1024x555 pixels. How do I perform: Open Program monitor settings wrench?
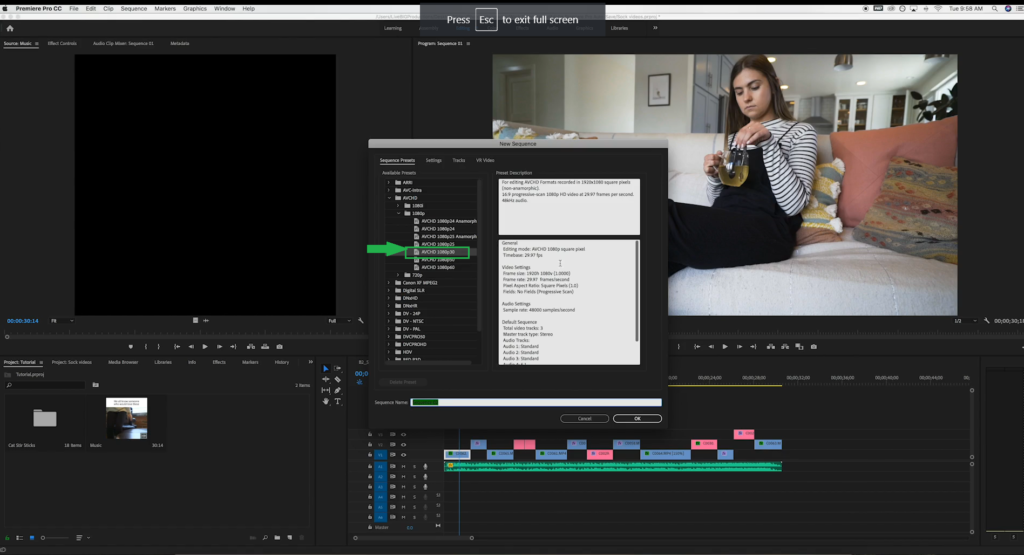[x=987, y=321]
